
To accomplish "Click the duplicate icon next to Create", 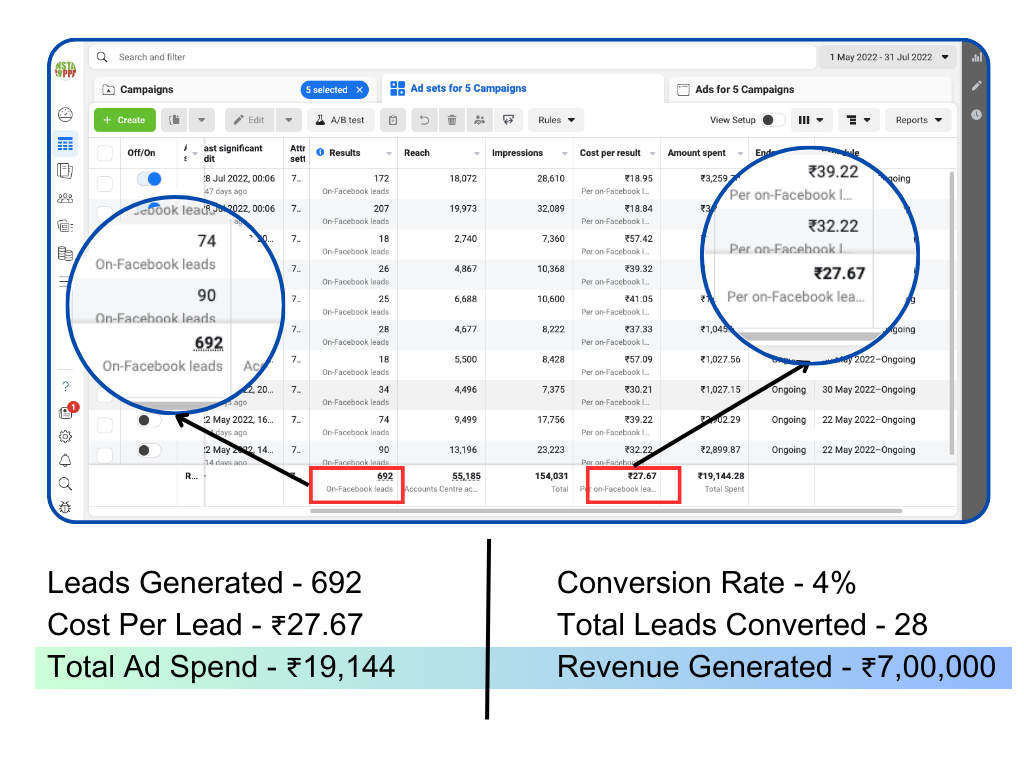I will tap(175, 120).
